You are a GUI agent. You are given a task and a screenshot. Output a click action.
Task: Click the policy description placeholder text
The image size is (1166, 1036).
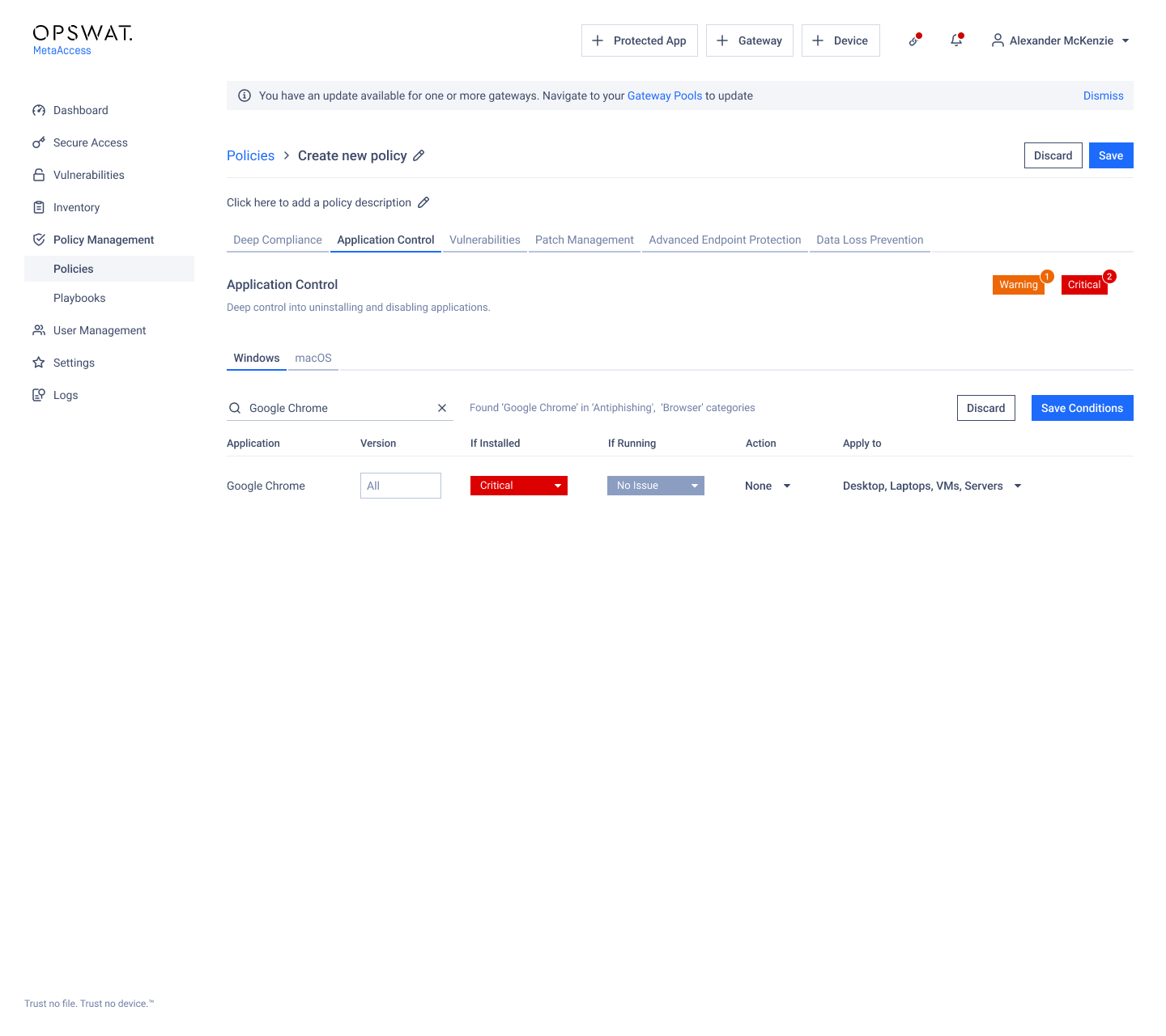pos(319,202)
